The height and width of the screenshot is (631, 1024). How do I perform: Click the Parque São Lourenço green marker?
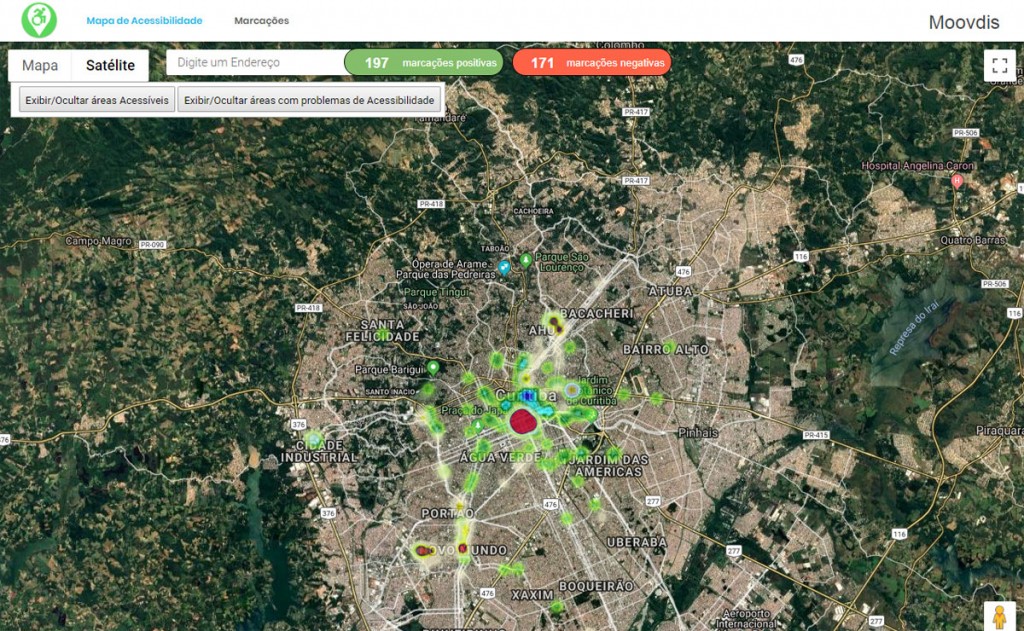pos(526,260)
